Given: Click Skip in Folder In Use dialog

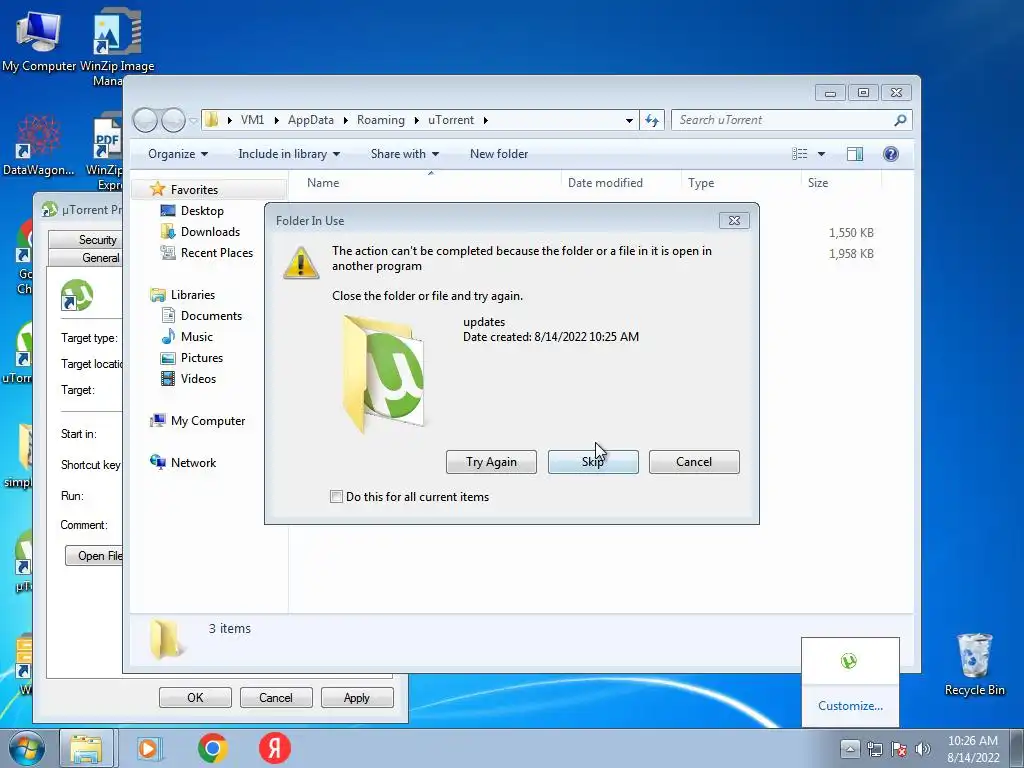Looking at the screenshot, I should pos(593,462).
